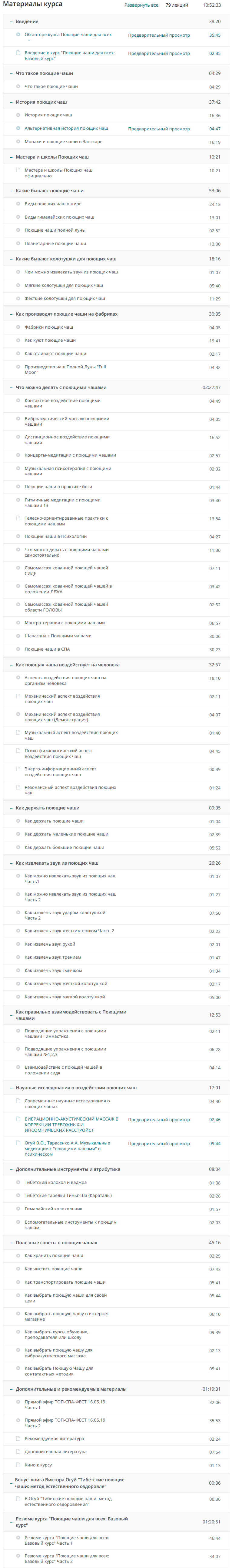
Task: Click the "Развернуть все" link
Action: coord(141,5)
